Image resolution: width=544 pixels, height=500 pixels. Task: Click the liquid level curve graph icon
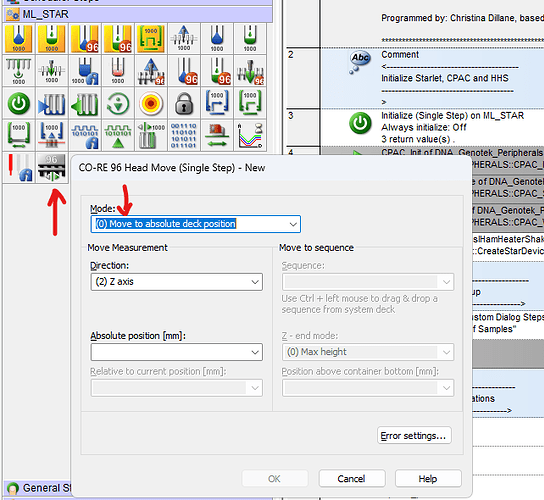[250, 135]
